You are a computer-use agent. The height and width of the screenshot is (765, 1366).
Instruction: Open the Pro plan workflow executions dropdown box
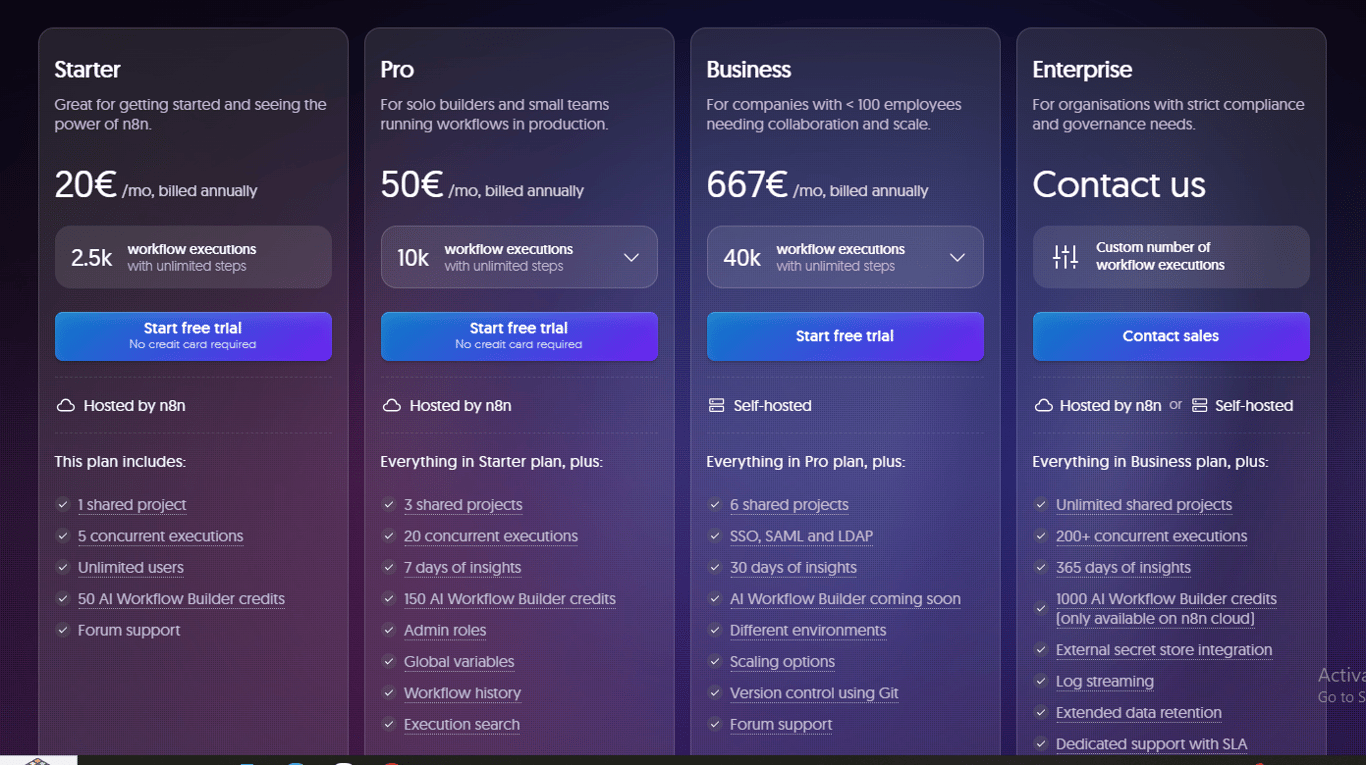[518, 257]
